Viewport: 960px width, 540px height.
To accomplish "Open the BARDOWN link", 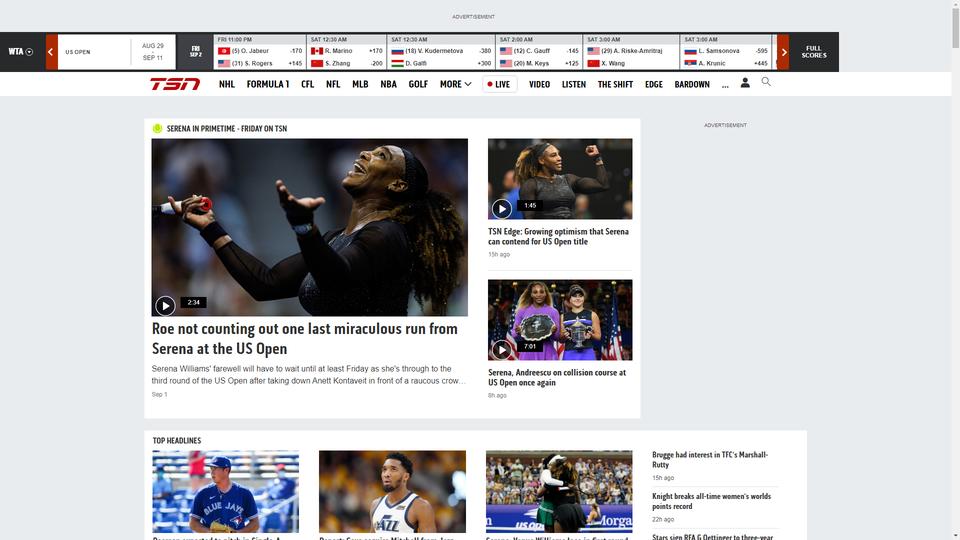I will click(x=692, y=84).
